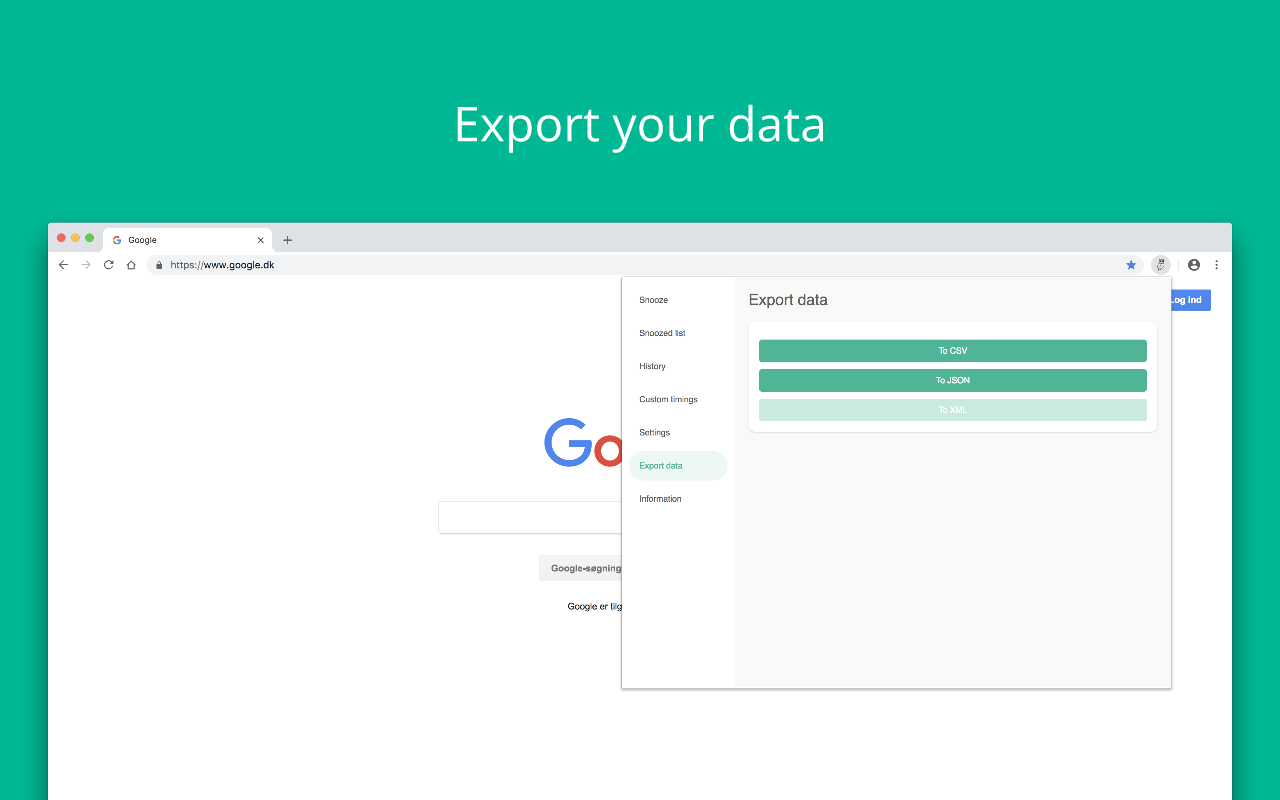
Task: Reload the page with refresh icon
Action: pos(109,265)
